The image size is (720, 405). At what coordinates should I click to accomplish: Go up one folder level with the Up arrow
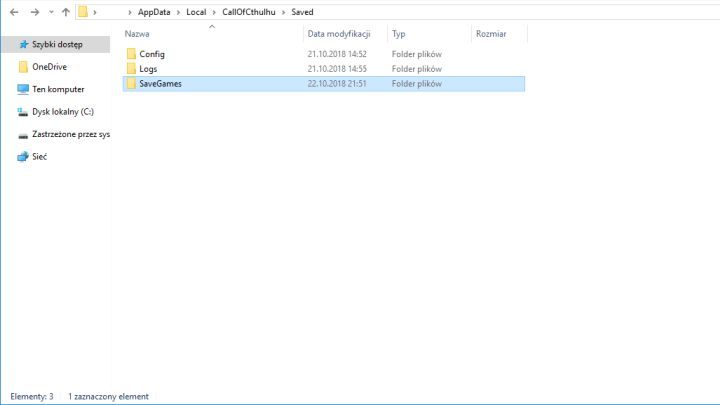(x=65, y=12)
